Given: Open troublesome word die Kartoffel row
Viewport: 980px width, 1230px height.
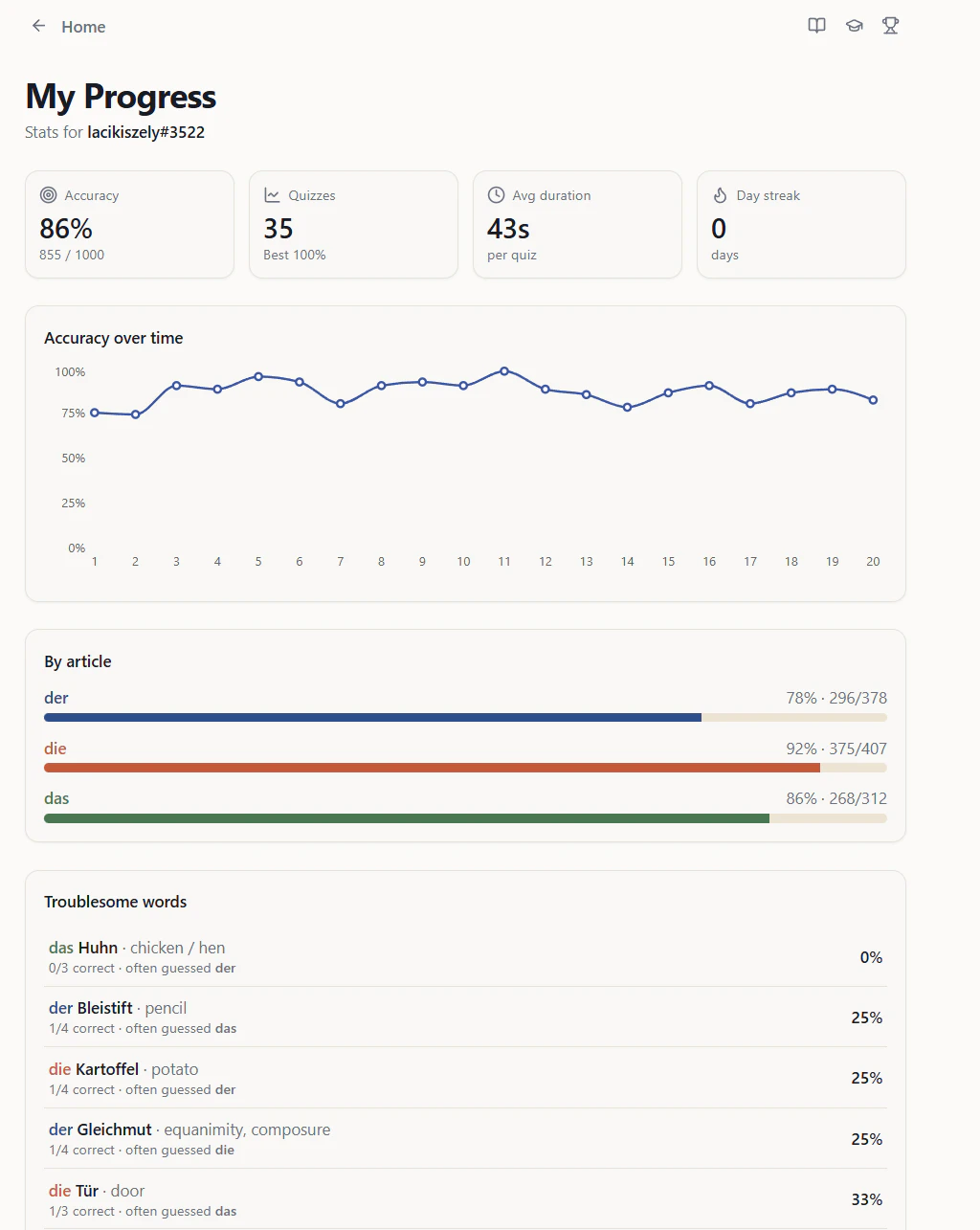Looking at the screenshot, I should coord(465,1079).
